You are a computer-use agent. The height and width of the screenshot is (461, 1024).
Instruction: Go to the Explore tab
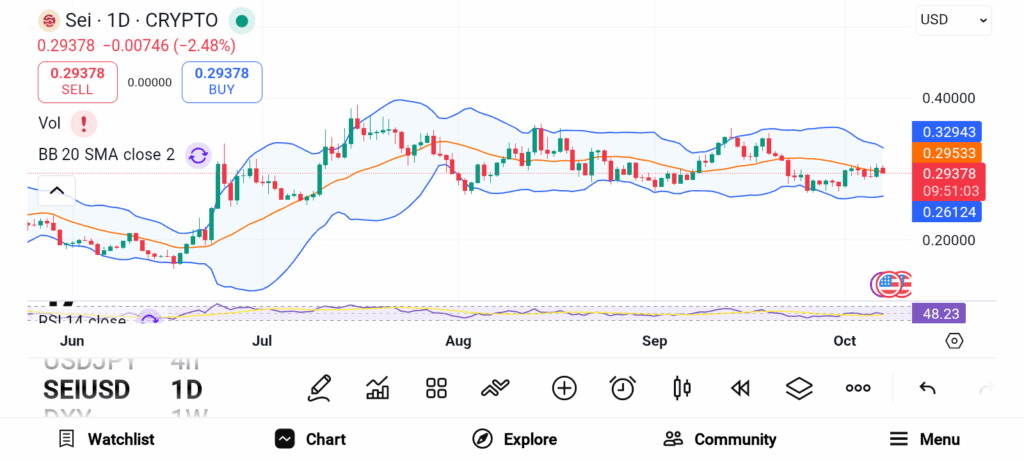[x=515, y=439]
